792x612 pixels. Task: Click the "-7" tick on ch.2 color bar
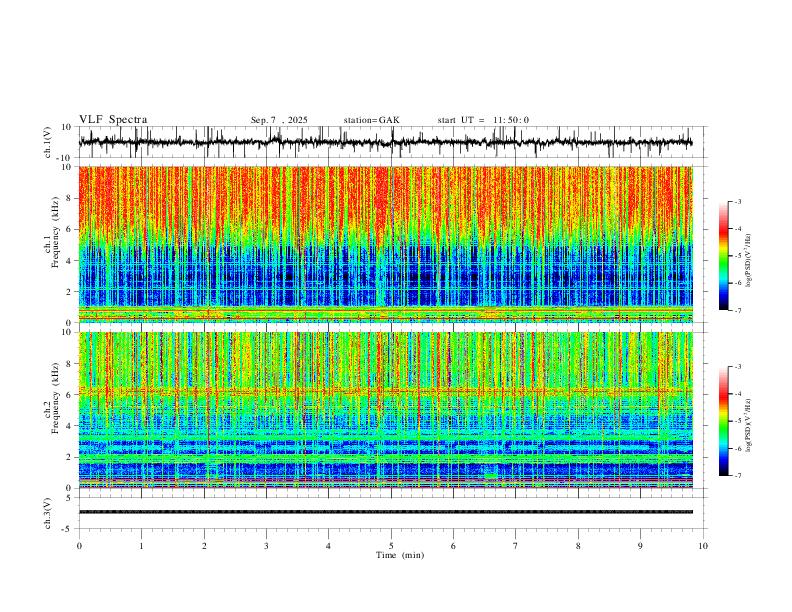coord(737,476)
